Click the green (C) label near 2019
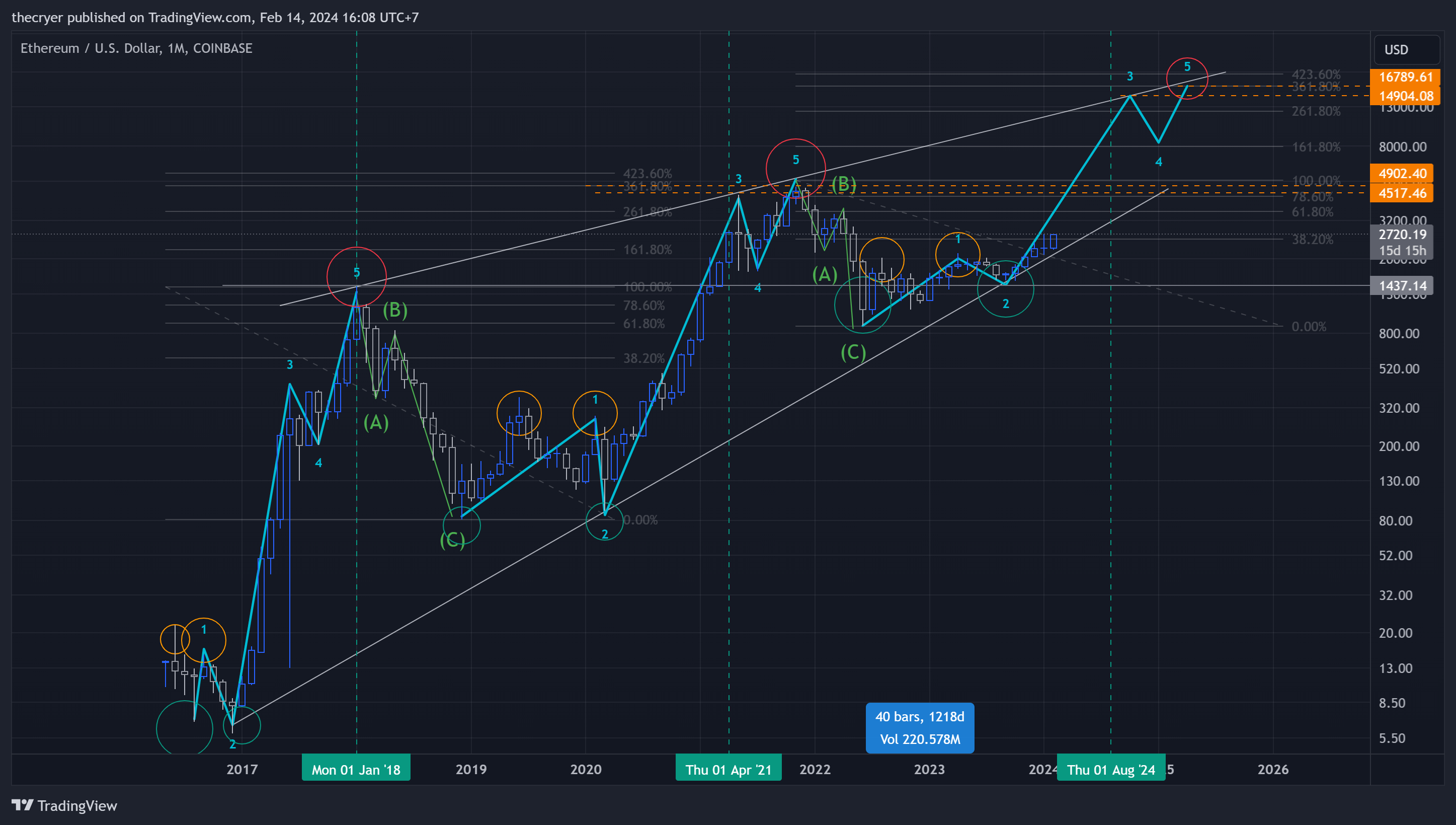Image resolution: width=1456 pixels, height=825 pixels. [x=452, y=540]
